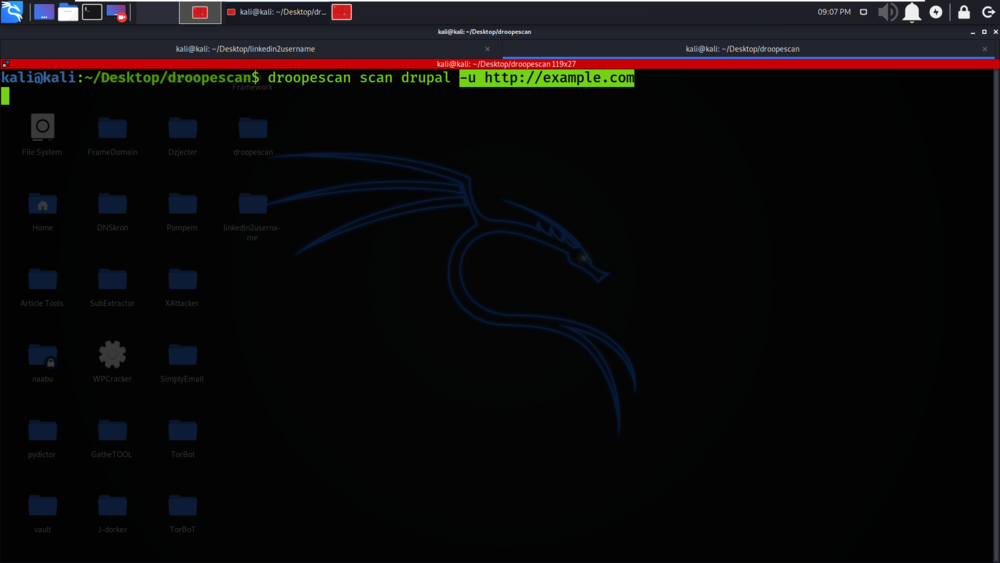Click the screen recorder panel icon

[x=117, y=12]
